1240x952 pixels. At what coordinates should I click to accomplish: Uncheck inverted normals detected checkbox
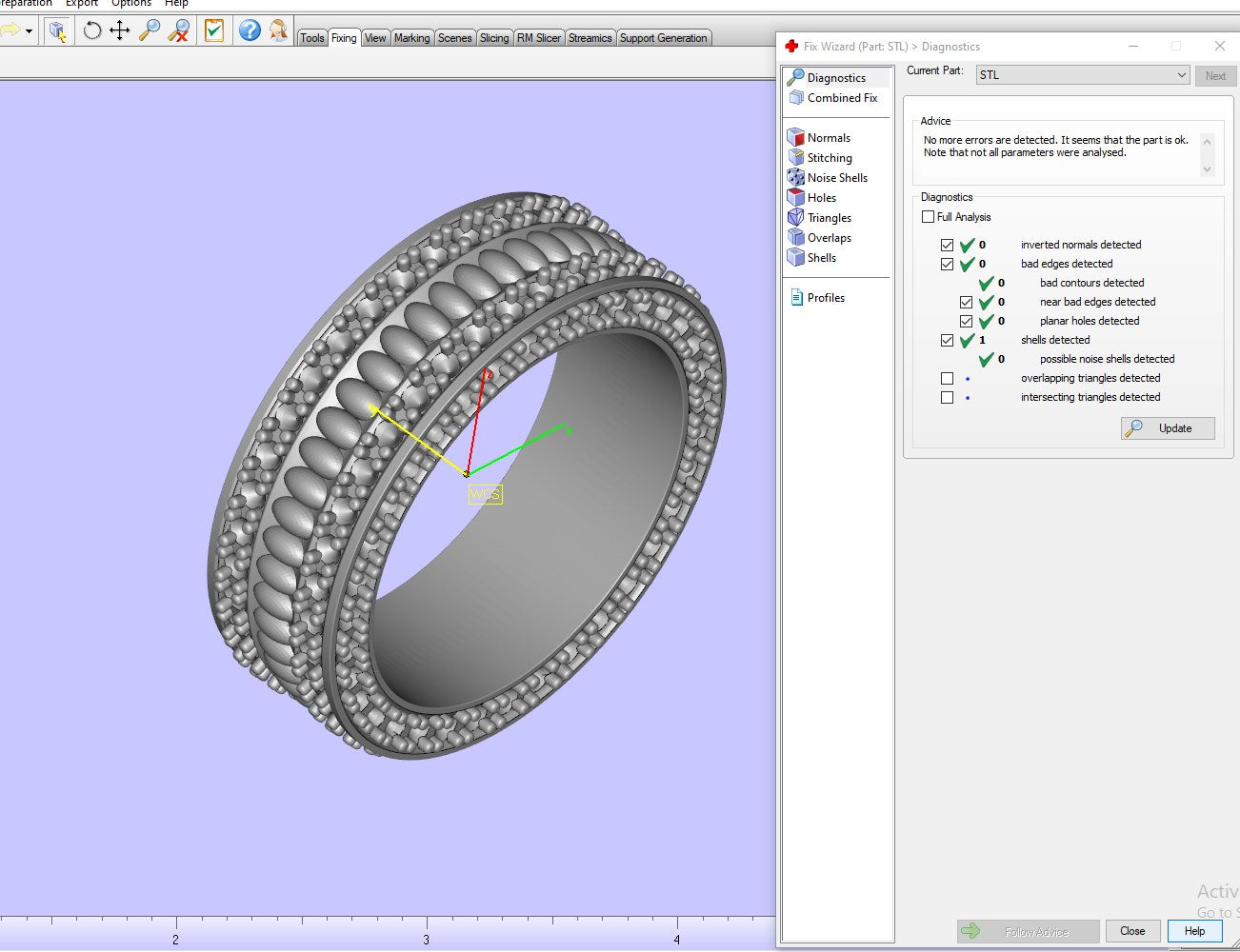947,245
